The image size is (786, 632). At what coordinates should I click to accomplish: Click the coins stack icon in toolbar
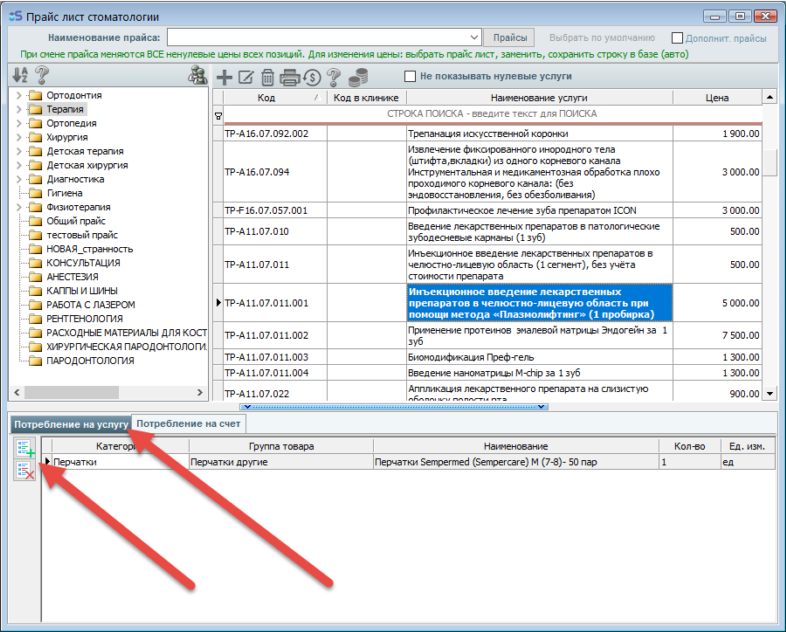click(x=358, y=77)
